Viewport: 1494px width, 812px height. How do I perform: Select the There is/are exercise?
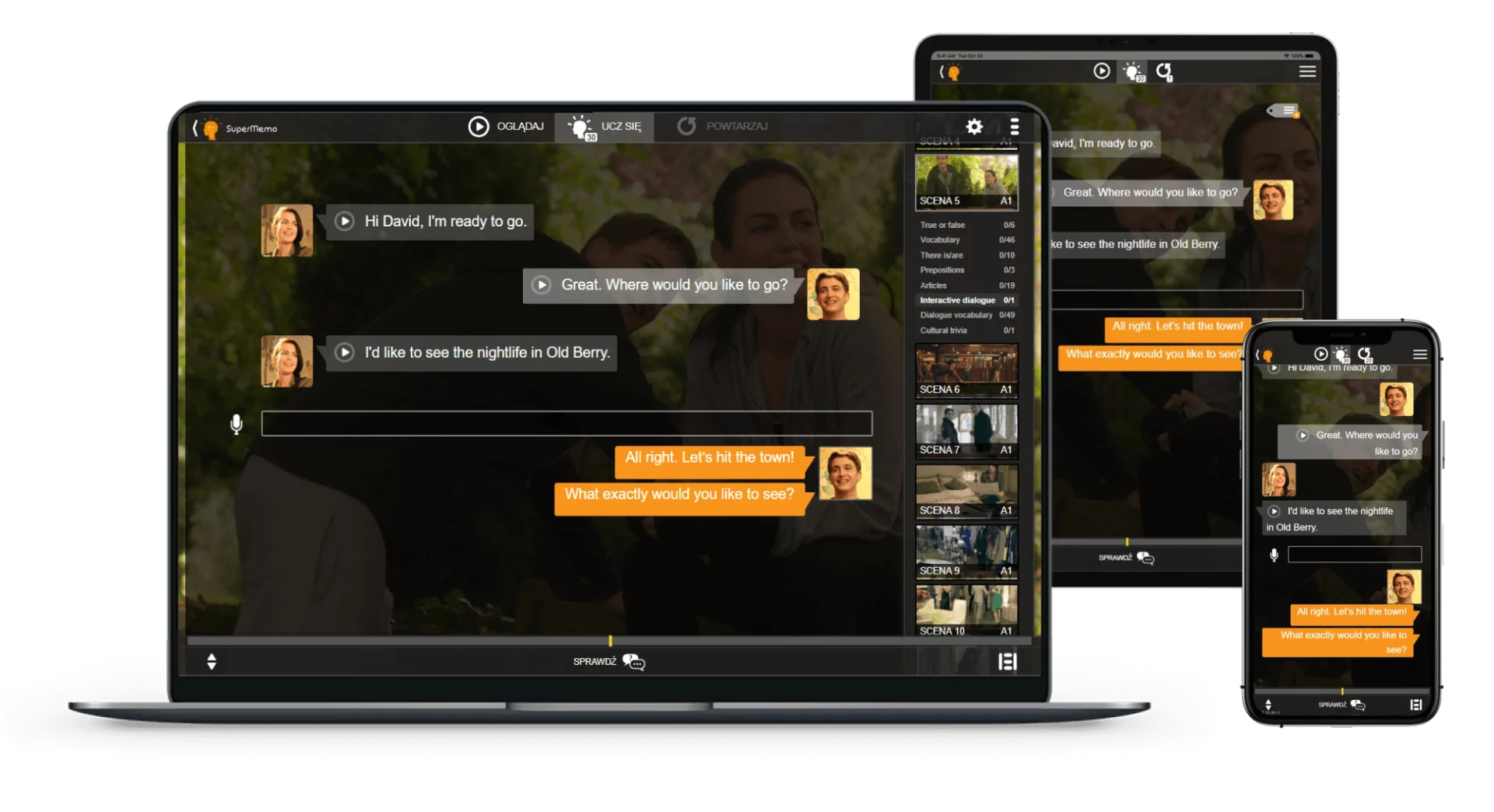967,255
